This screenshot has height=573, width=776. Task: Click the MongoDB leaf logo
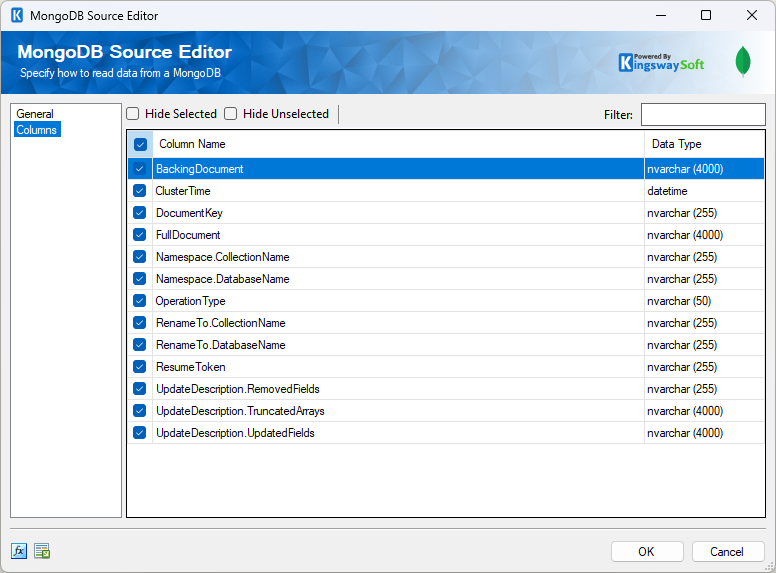pos(743,62)
